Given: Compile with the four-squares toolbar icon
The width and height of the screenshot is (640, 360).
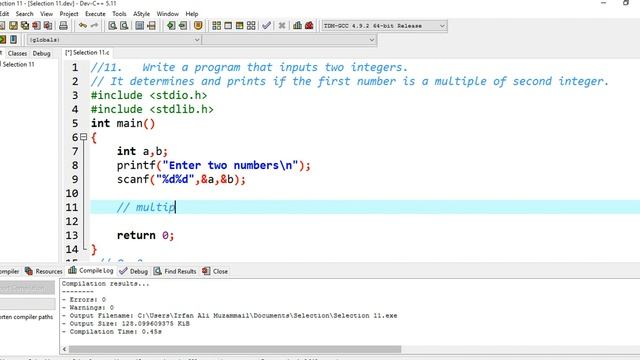Looking at the screenshot, I should [216, 26].
